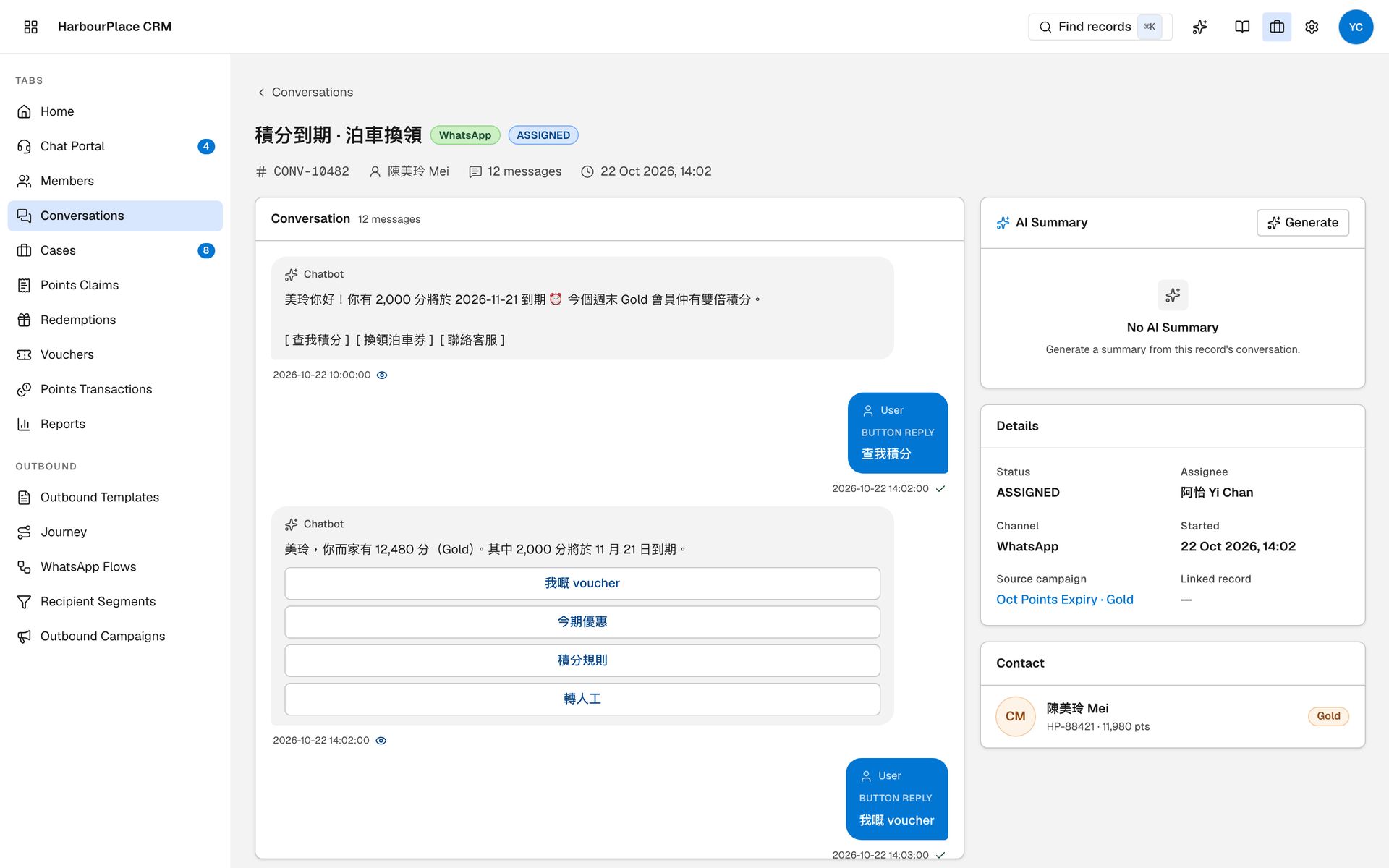Click the Generate AI summary button

[1302, 223]
